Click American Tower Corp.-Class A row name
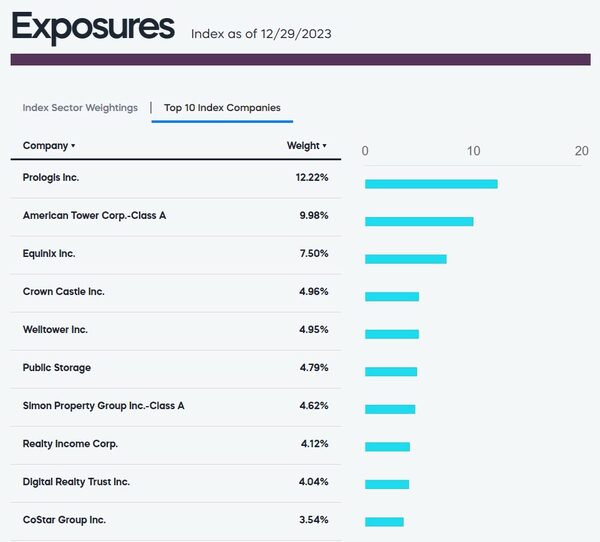 (94, 215)
